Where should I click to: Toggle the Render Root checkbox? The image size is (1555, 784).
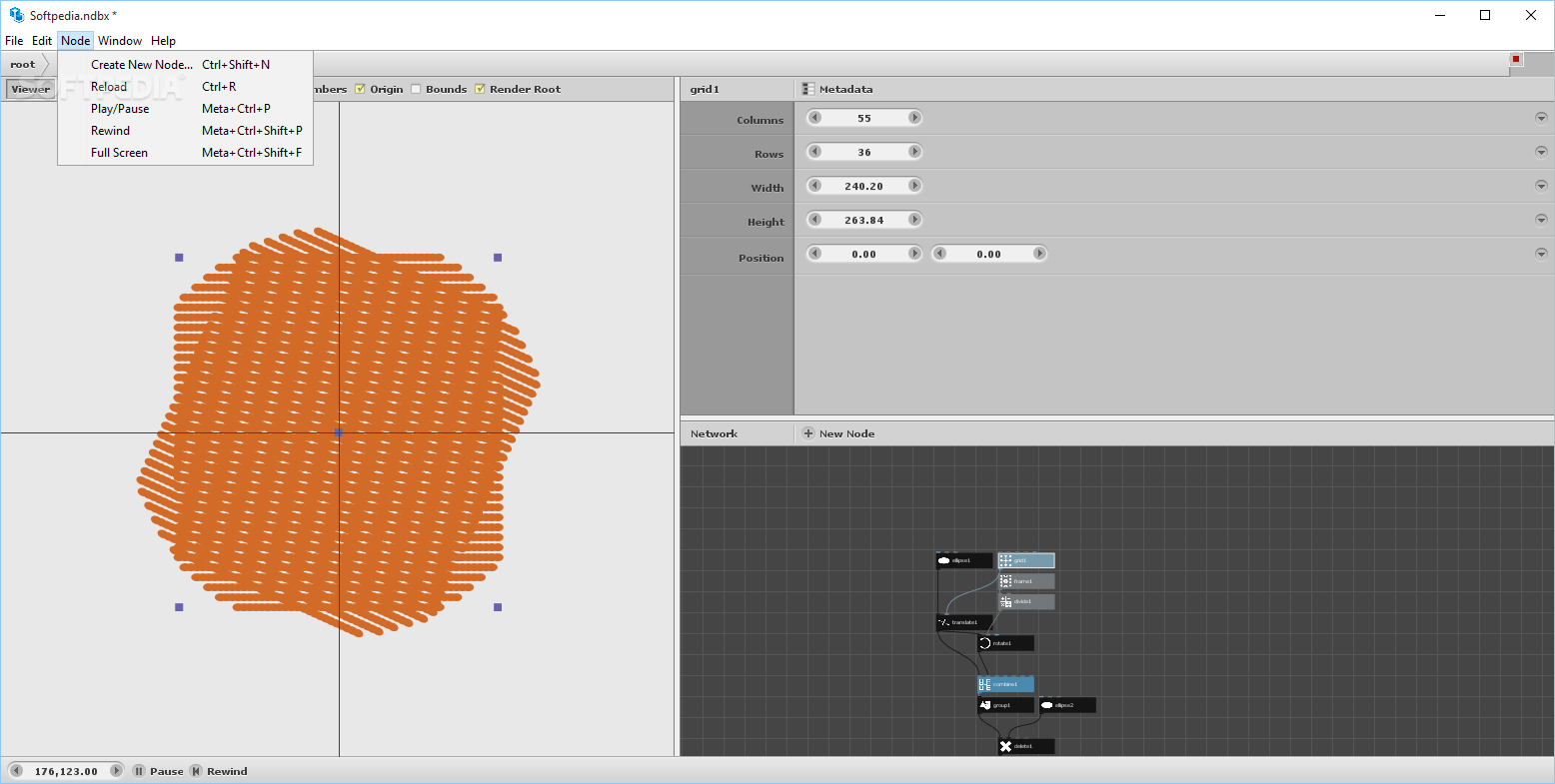tap(480, 89)
